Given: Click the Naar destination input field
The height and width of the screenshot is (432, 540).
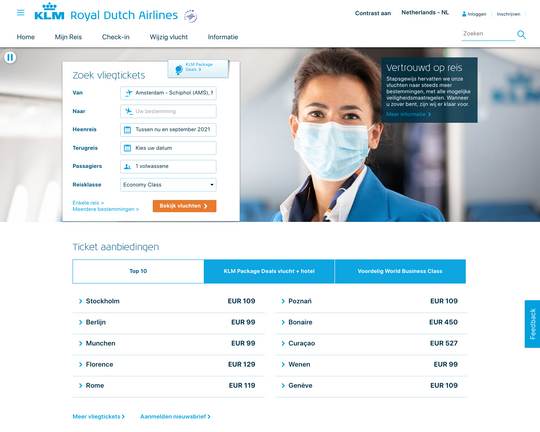Looking at the screenshot, I should (x=168, y=111).
